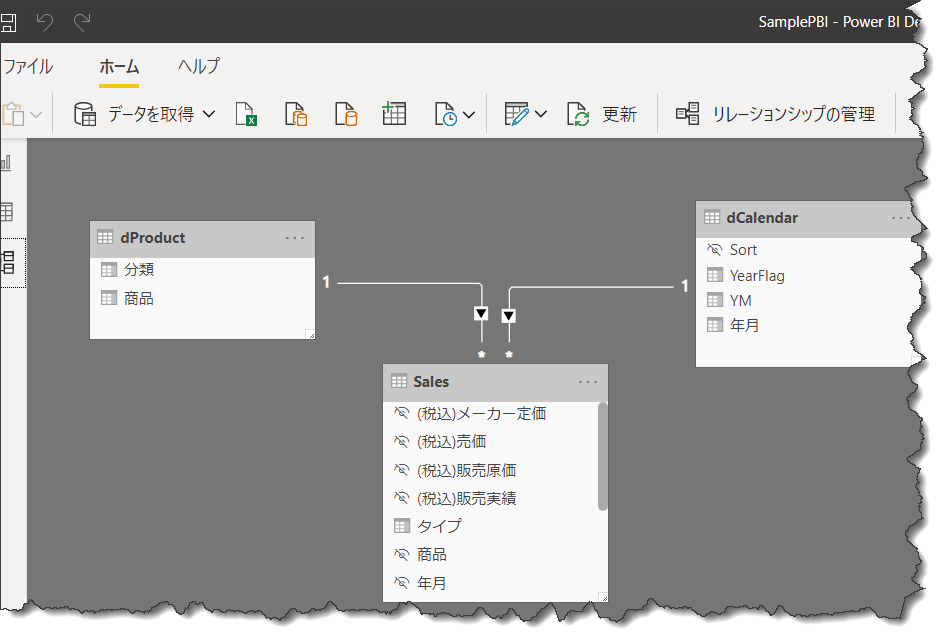Screen dimensions: 951x644
Task: Expand the Paste dropdown arrow
Action: [x=36, y=114]
